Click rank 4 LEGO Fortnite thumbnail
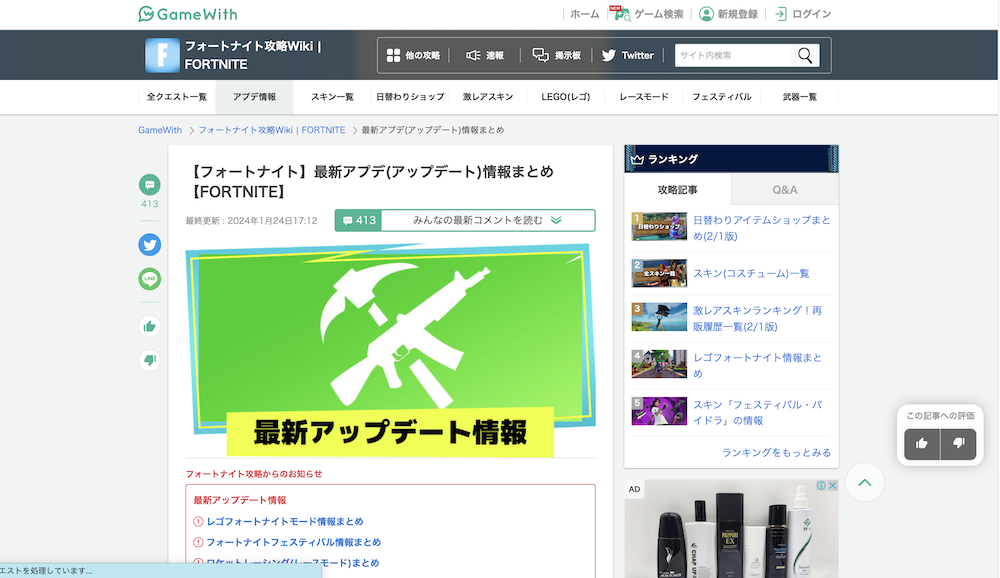 pyautogui.click(x=659, y=364)
